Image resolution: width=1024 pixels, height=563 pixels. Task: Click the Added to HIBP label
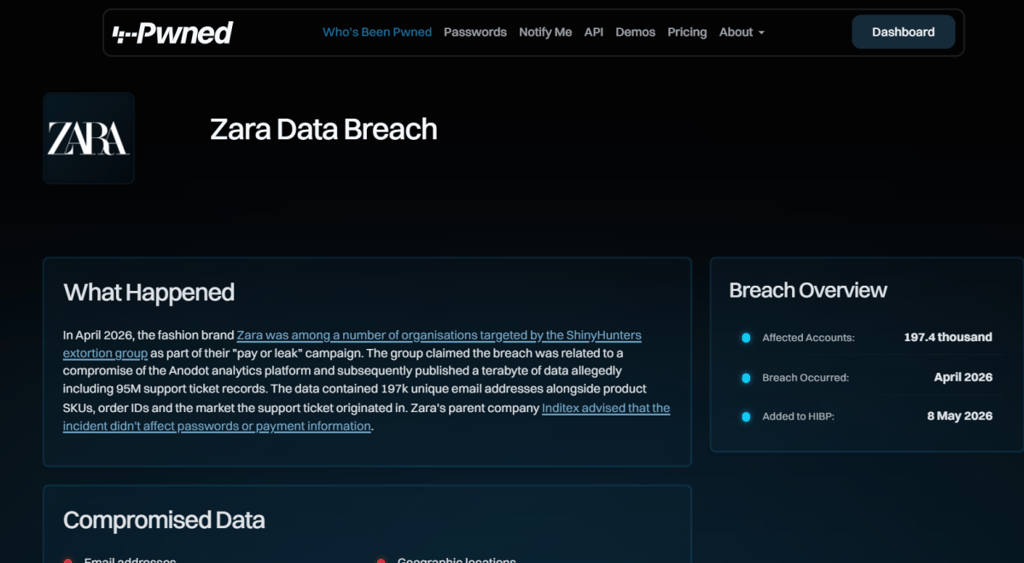tap(798, 416)
